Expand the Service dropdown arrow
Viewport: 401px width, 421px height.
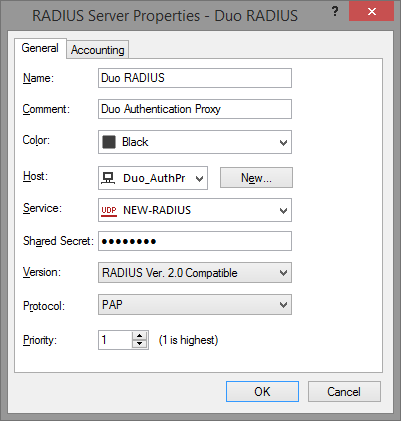pyautogui.click(x=283, y=211)
